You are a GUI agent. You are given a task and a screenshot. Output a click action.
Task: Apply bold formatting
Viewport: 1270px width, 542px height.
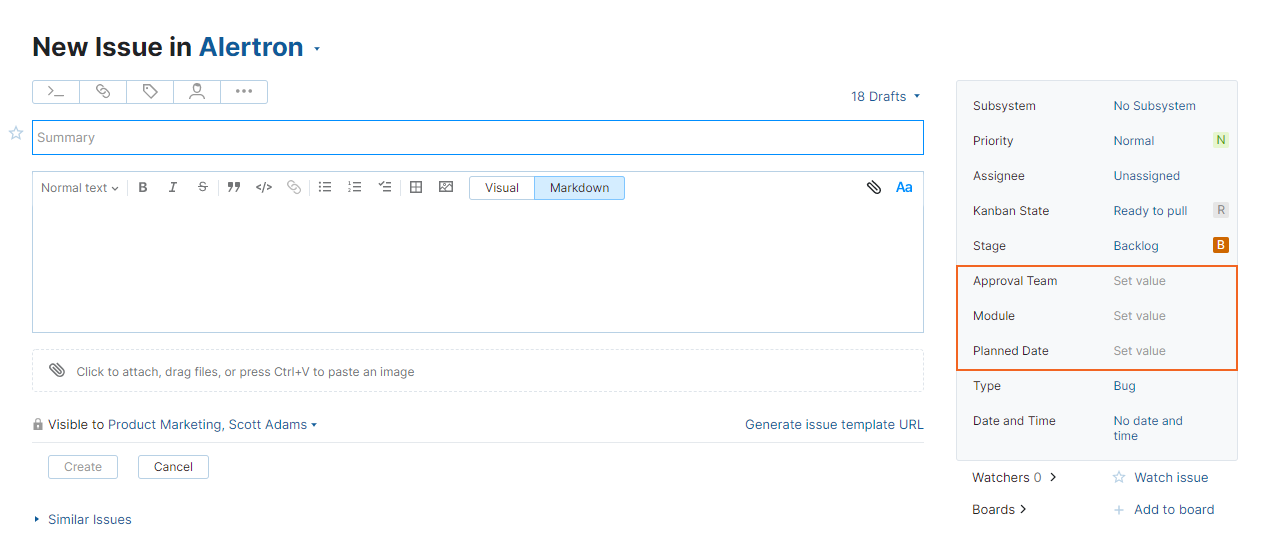[143, 187]
